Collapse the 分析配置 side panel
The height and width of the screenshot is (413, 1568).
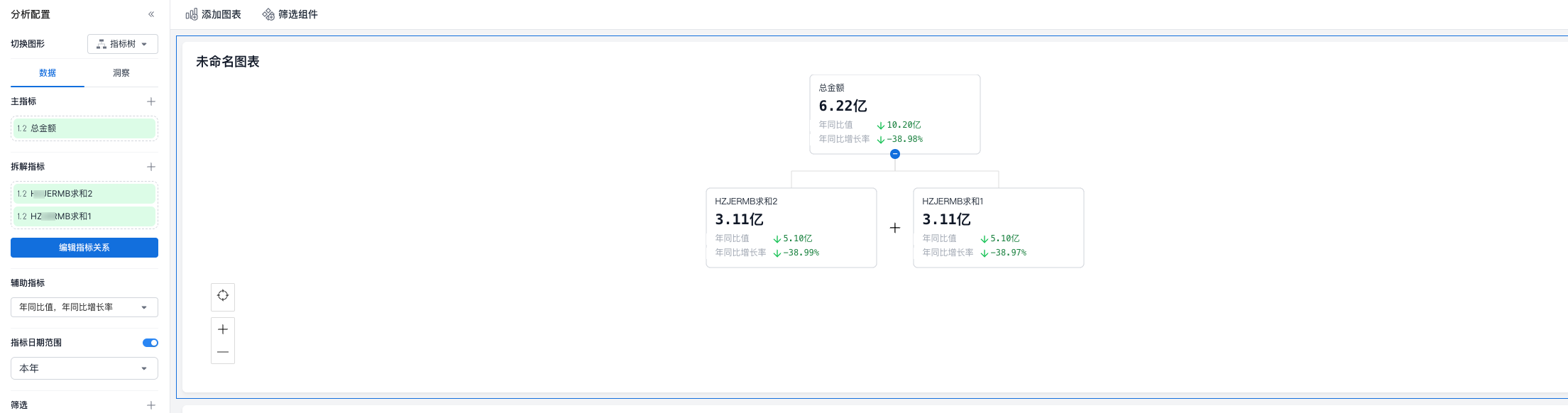point(151,14)
